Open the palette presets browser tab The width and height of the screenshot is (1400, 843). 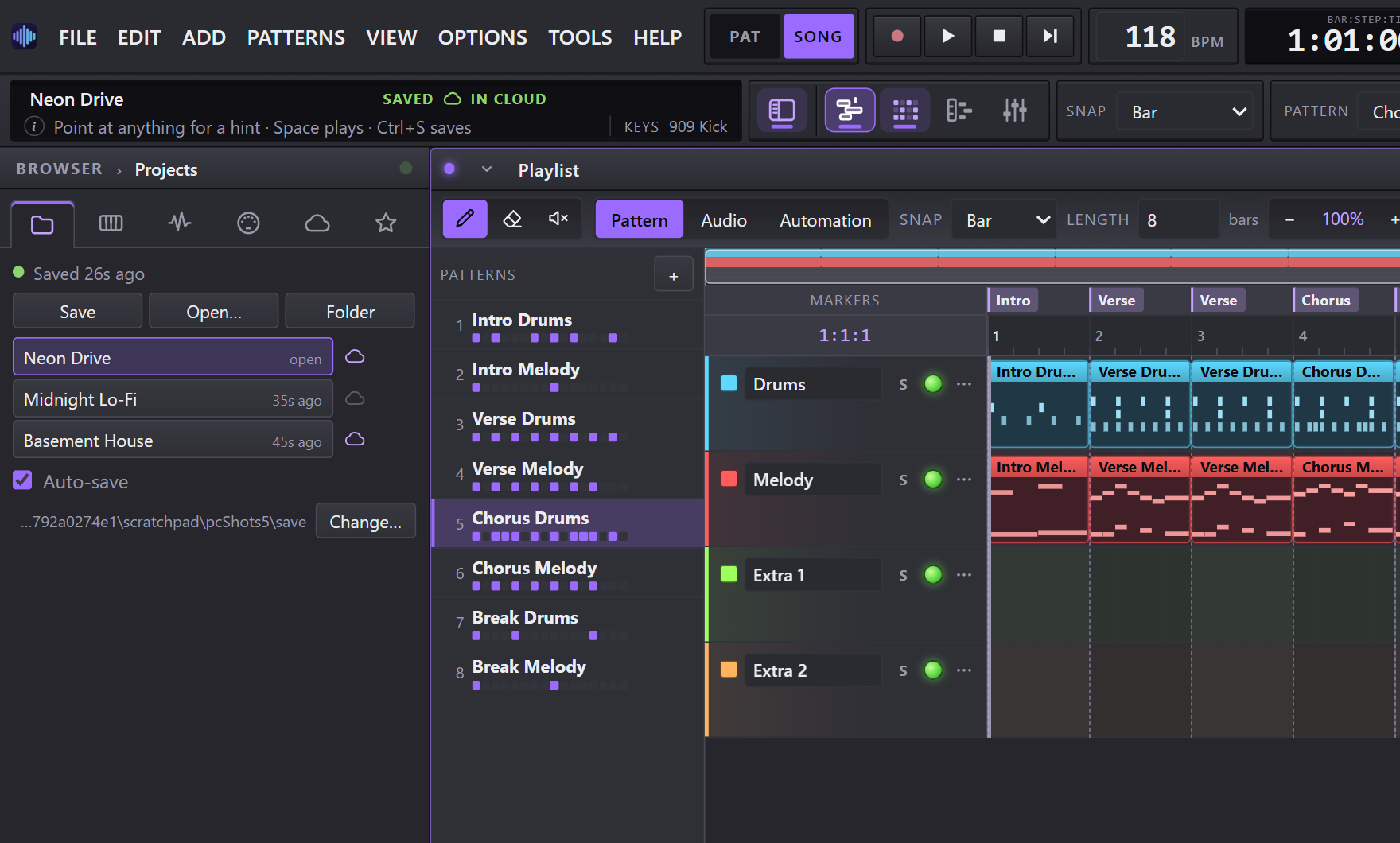[x=248, y=223]
